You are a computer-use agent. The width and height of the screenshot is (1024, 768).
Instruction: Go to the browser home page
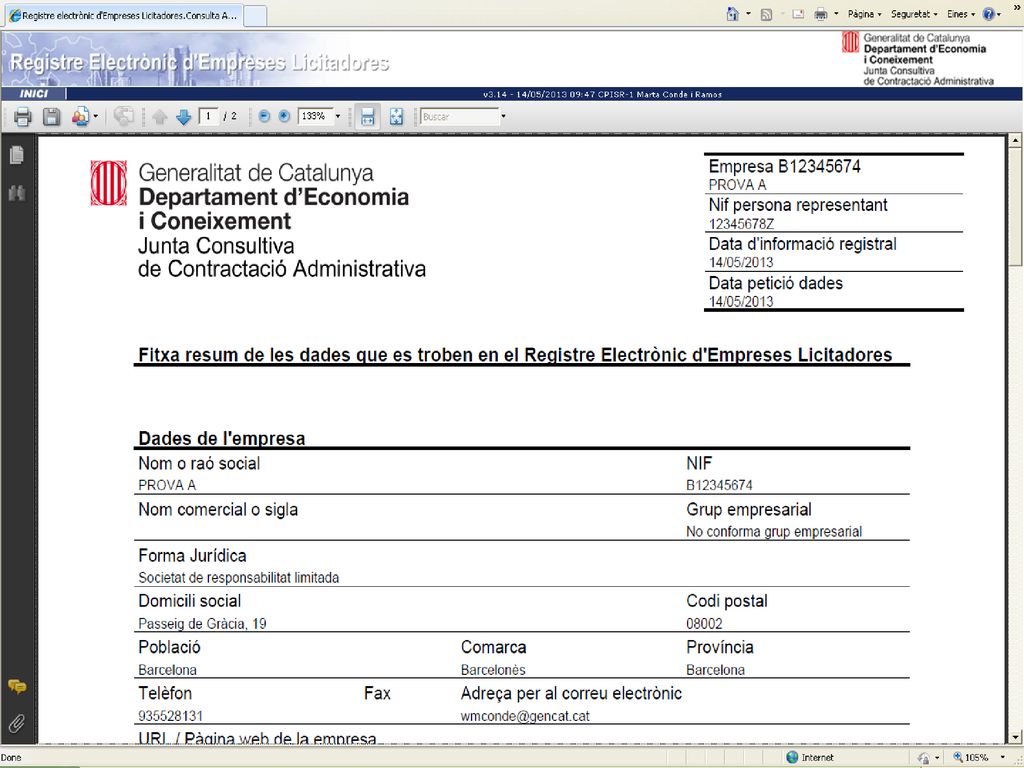pyautogui.click(x=733, y=14)
